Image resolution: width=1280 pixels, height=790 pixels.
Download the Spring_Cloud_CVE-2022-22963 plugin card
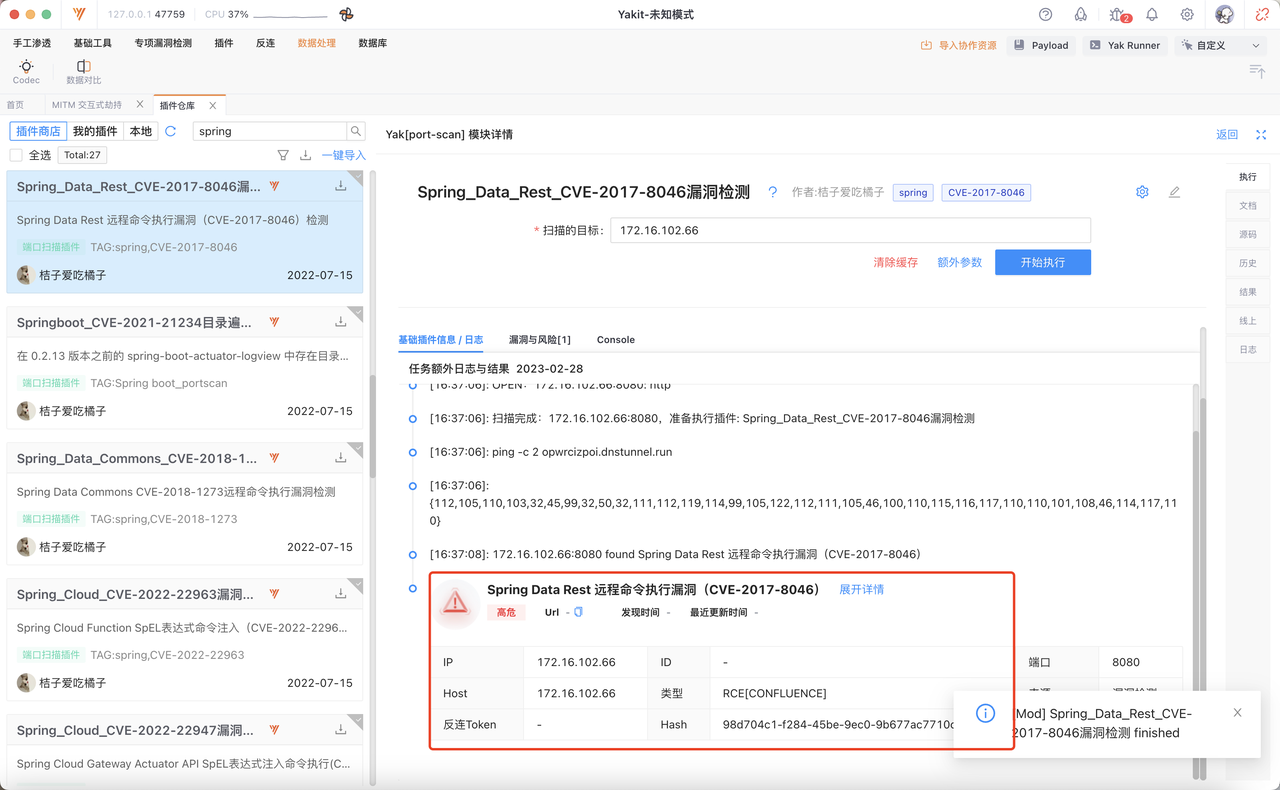341,594
